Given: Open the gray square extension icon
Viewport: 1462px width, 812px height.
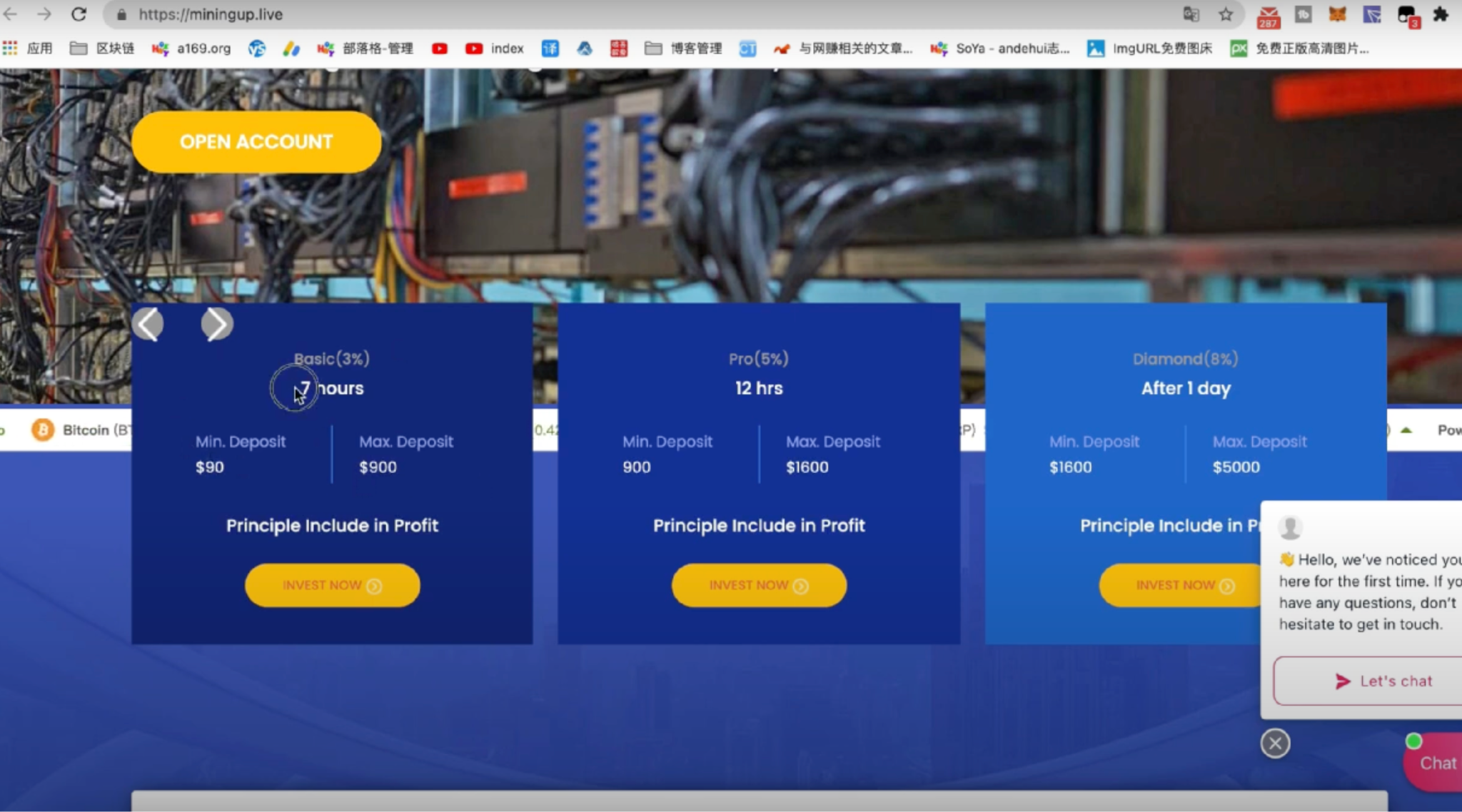Looking at the screenshot, I should (1303, 14).
